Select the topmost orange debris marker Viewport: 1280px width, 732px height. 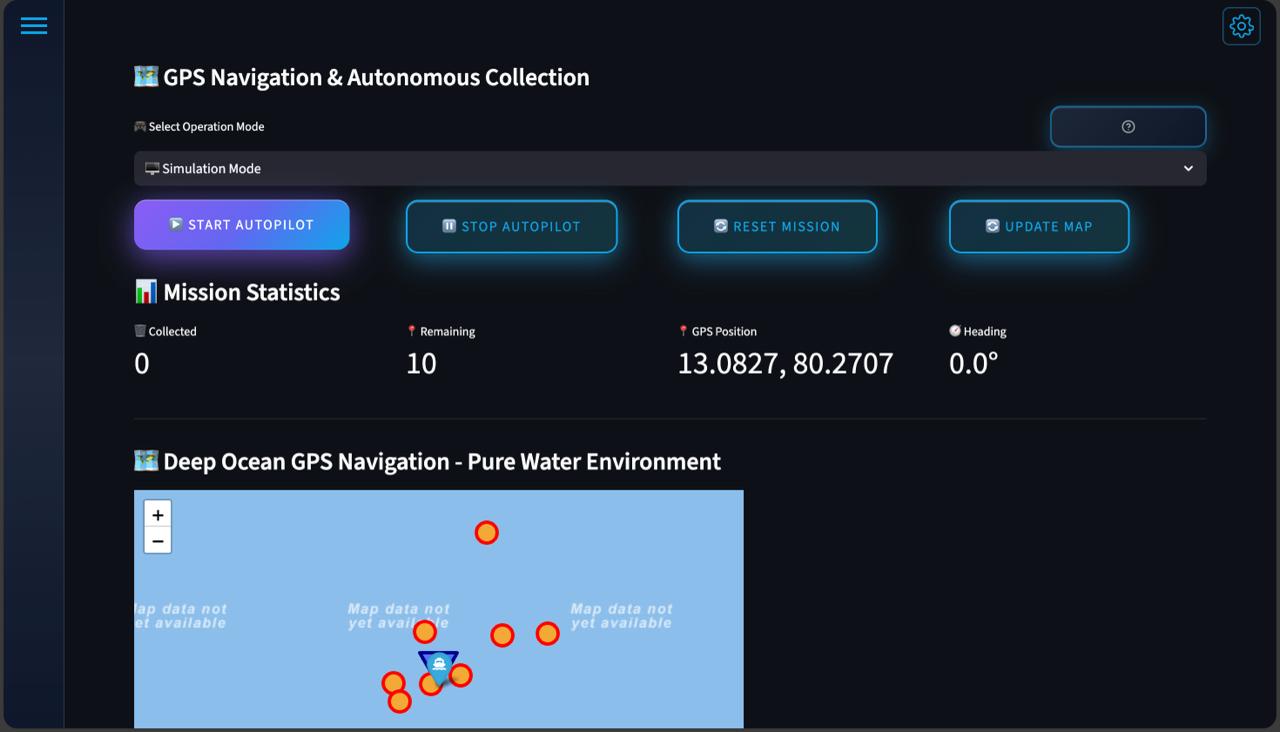(486, 533)
